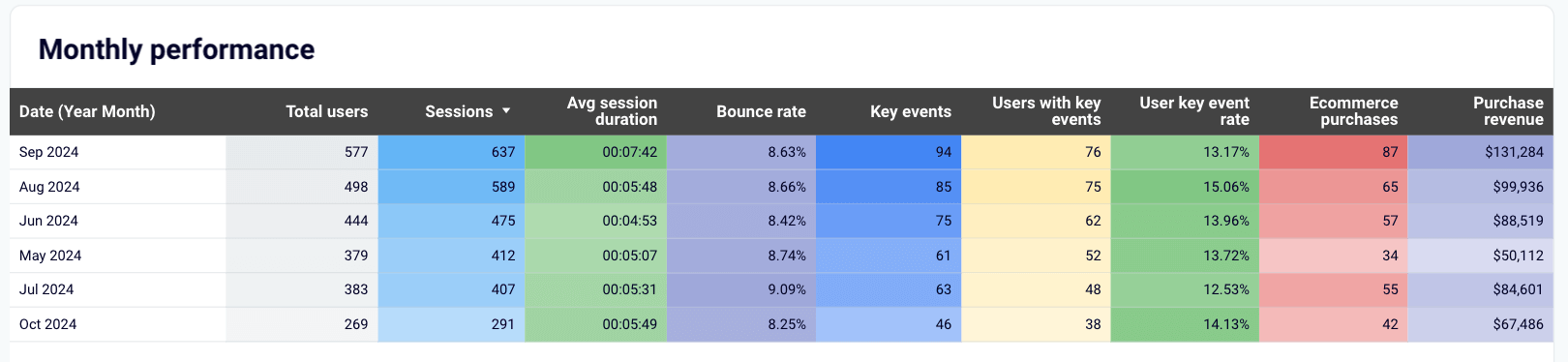Viewport: 1568px width, 362px height.
Task: Click the Bounce rate column header
Action: point(761,111)
